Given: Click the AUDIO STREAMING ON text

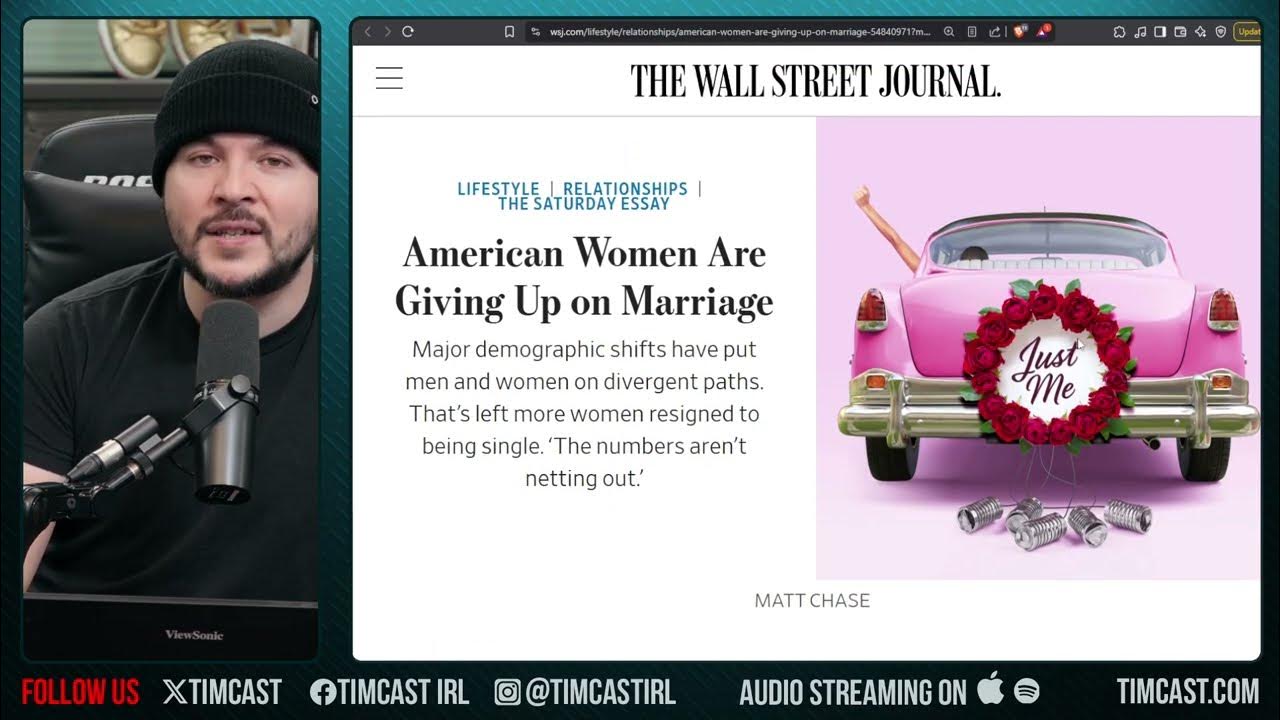Looking at the screenshot, I should [852, 691].
